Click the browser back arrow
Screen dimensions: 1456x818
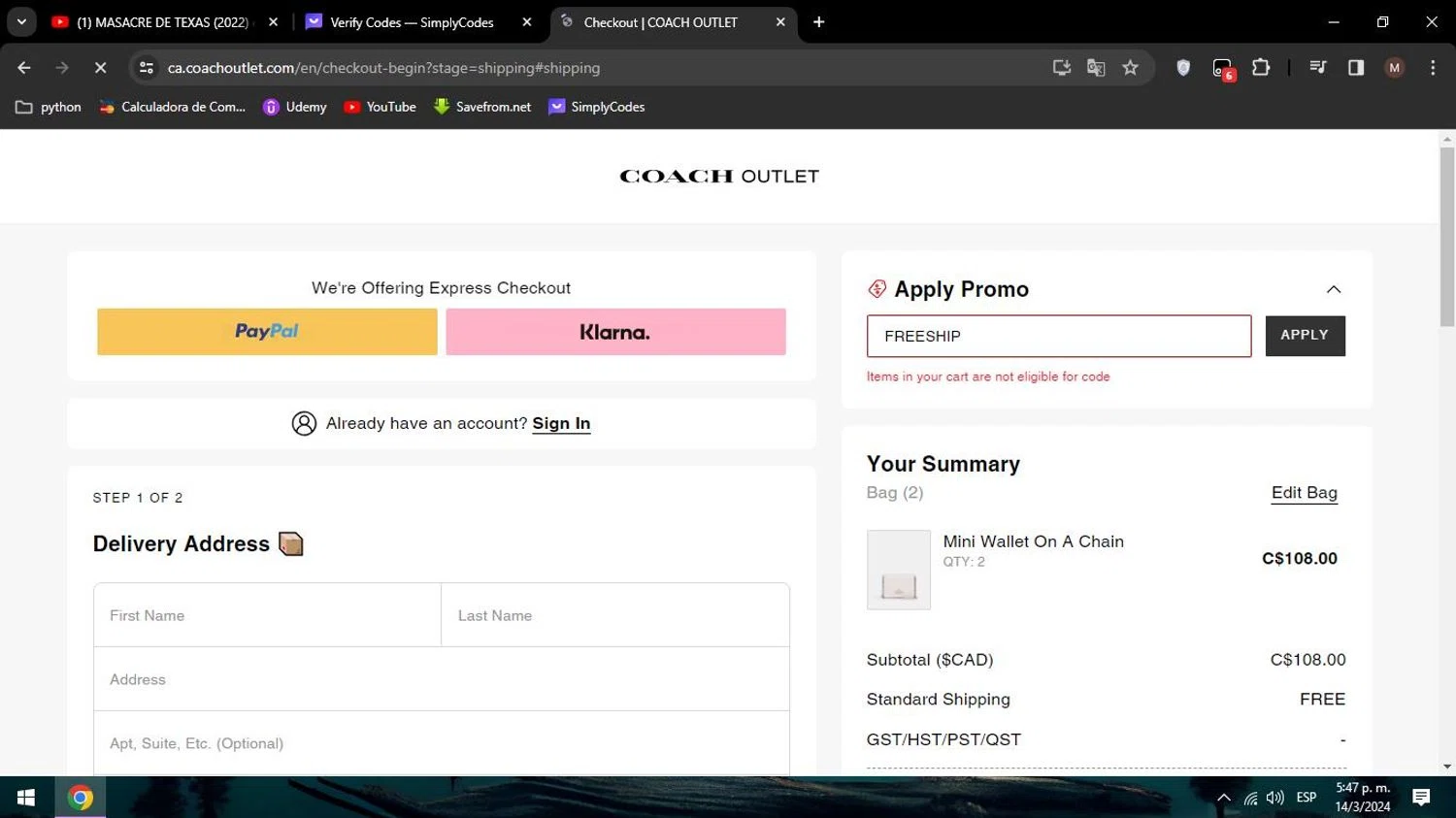(x=24, y=68)
